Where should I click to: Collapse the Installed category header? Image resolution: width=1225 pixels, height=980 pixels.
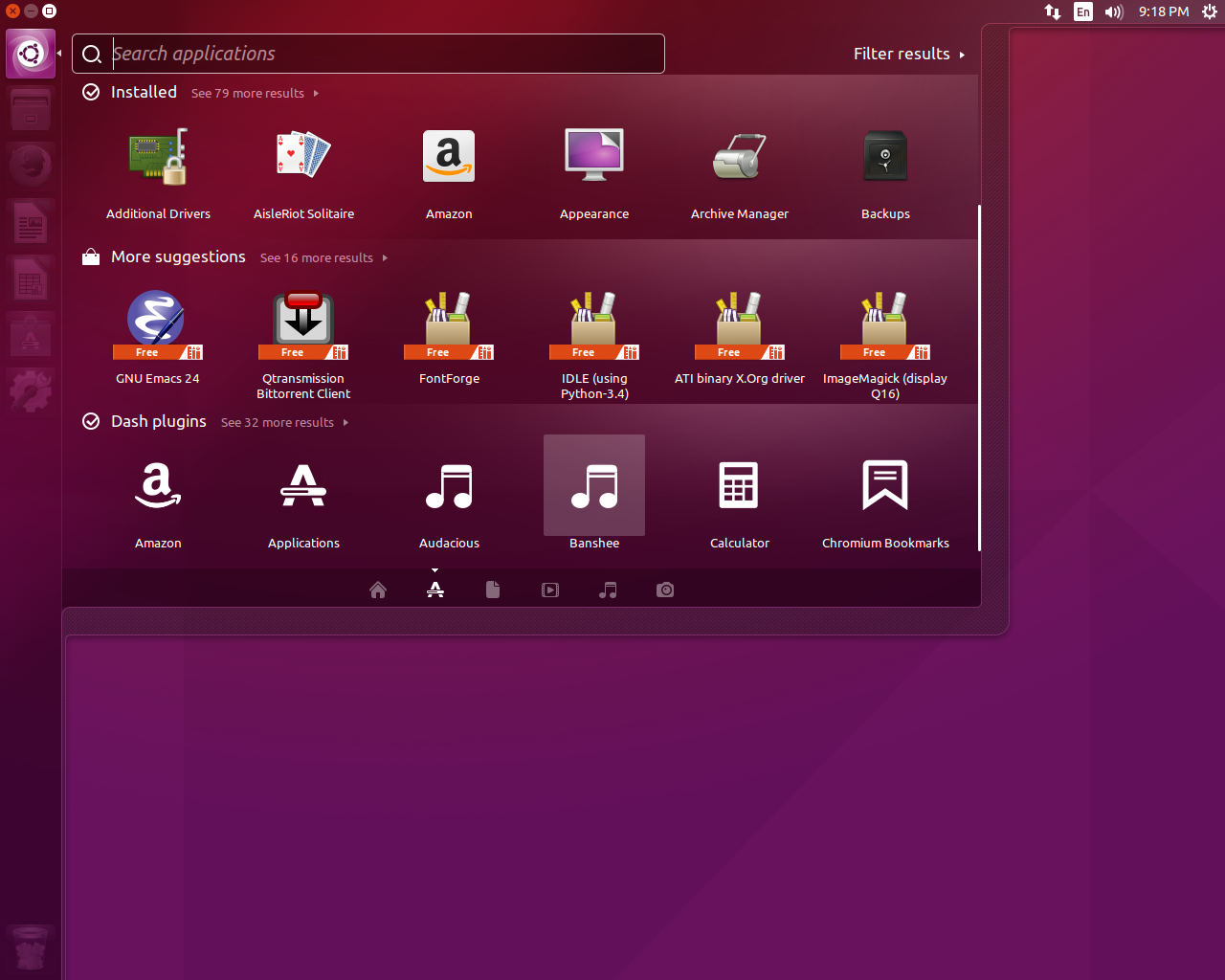tap(144, 92)
